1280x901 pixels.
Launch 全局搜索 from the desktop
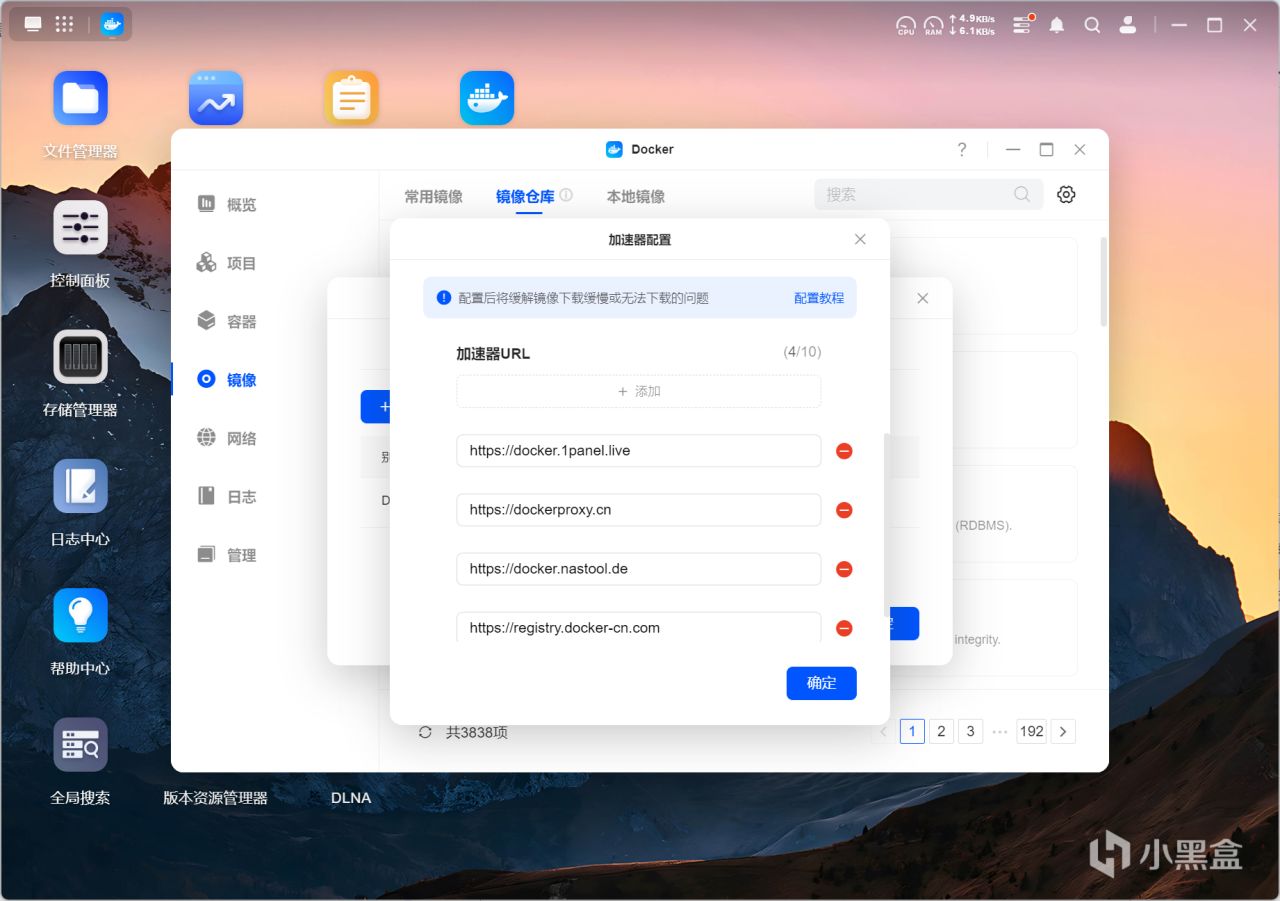[x=80, y=745]
